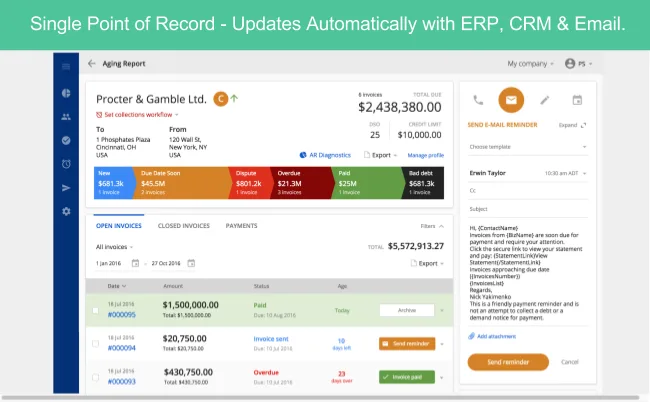The image size is (650, 402).
Task: Open the Export dropdown above the invoice table
Action: tap(427, 263)
